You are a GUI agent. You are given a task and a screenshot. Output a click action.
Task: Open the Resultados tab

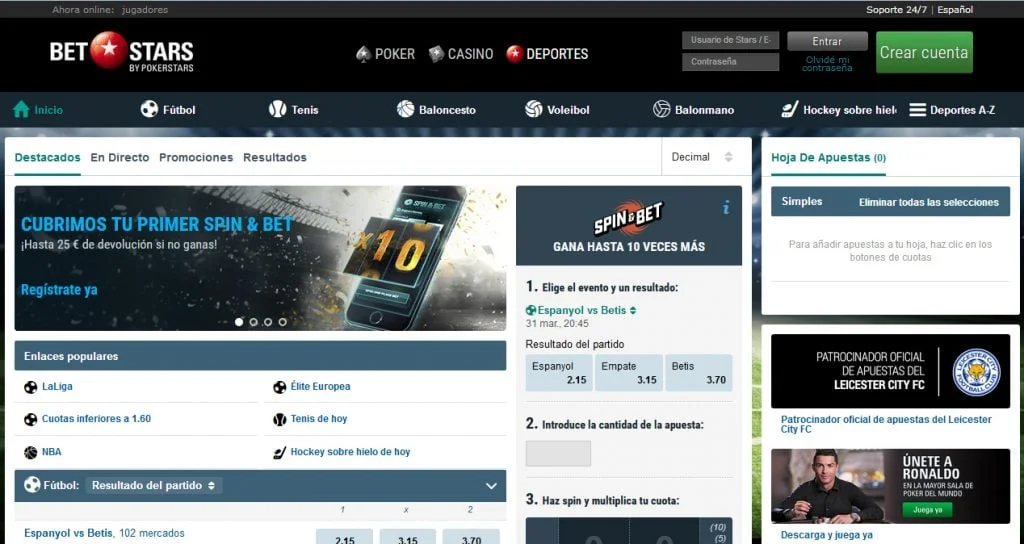pos(275,157)
